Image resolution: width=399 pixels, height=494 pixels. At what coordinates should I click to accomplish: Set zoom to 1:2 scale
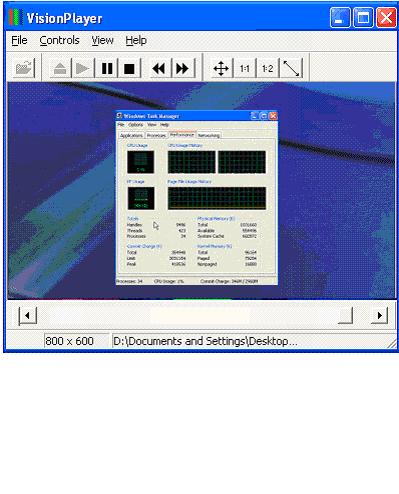(268, 68)
